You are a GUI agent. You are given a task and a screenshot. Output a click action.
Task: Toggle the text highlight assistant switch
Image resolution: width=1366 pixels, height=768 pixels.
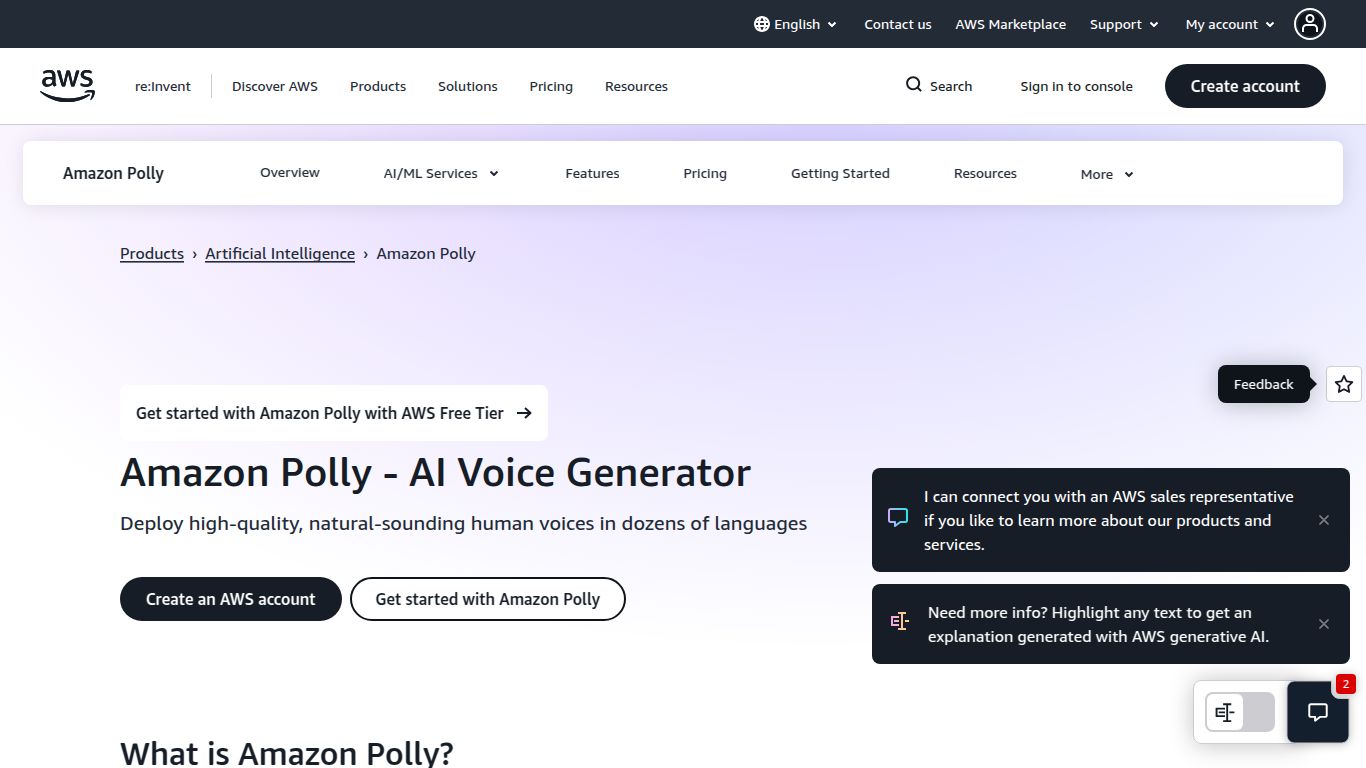pyautogui.click(x=1238, y=712)
